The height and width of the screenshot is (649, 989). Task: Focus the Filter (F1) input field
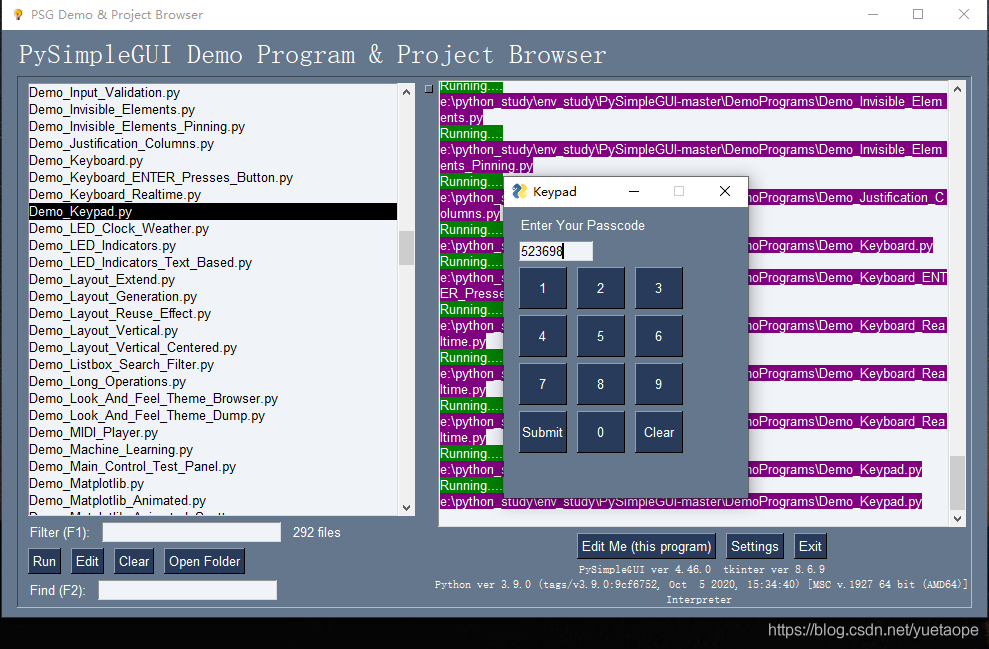click(x=192, y=532)
